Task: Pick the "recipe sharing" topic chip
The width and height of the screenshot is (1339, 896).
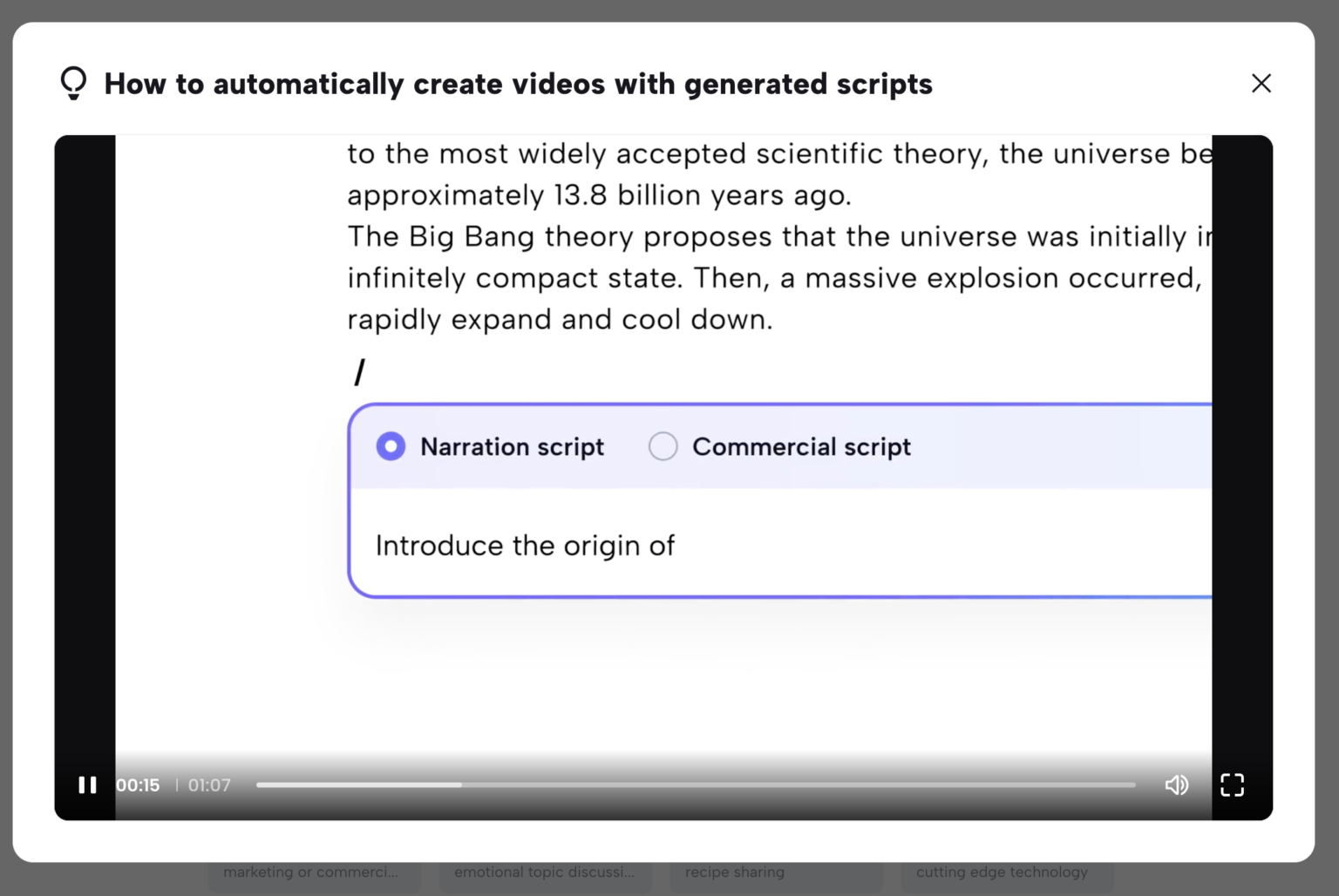Action: point(735,873)
